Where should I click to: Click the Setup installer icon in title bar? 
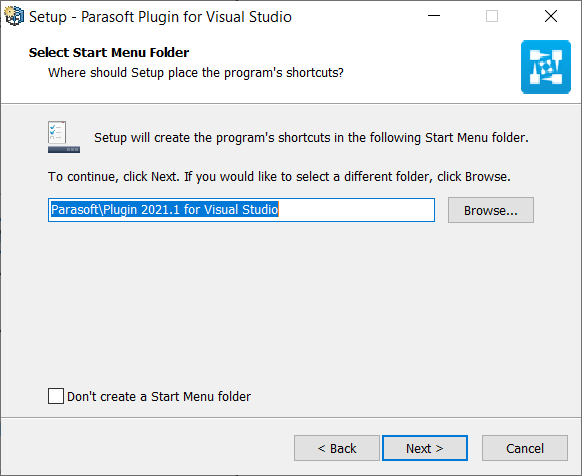click(x=14, y=16)
